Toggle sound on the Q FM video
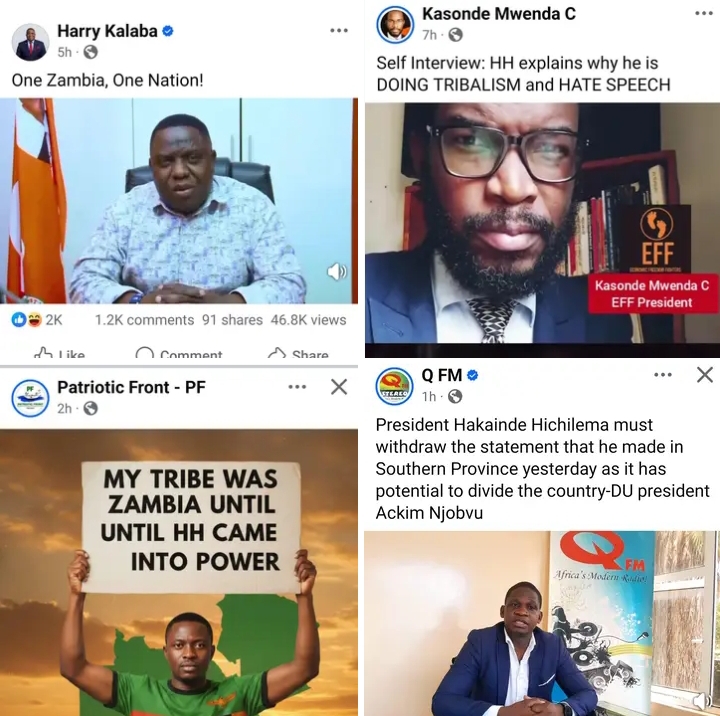 [701, 701]
